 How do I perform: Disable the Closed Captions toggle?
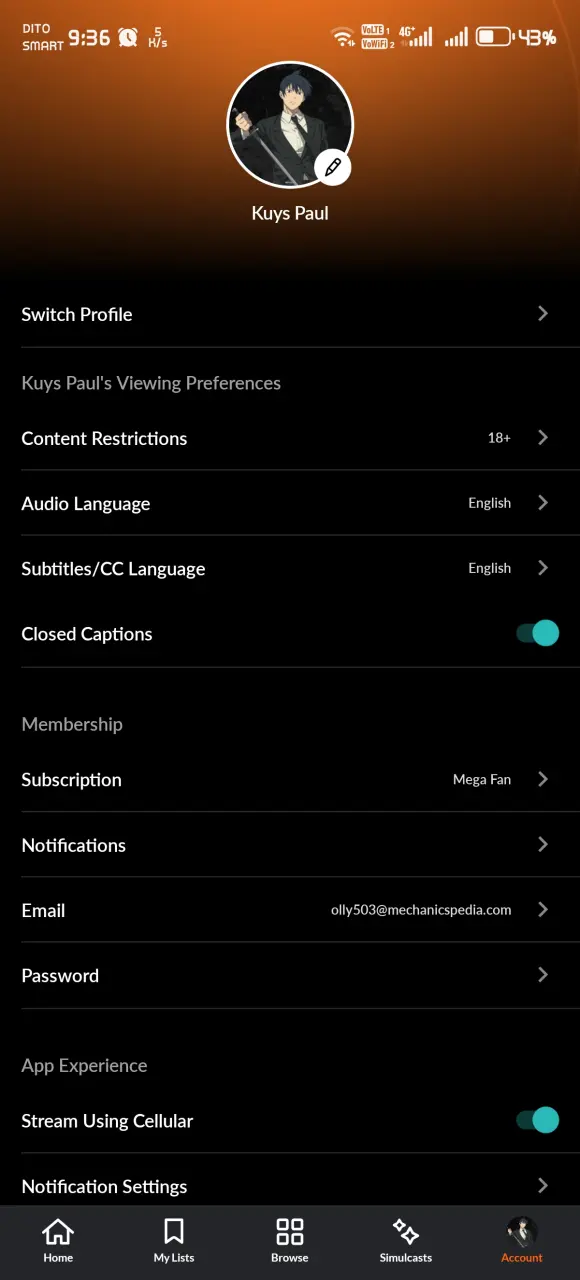click(537, 633)
